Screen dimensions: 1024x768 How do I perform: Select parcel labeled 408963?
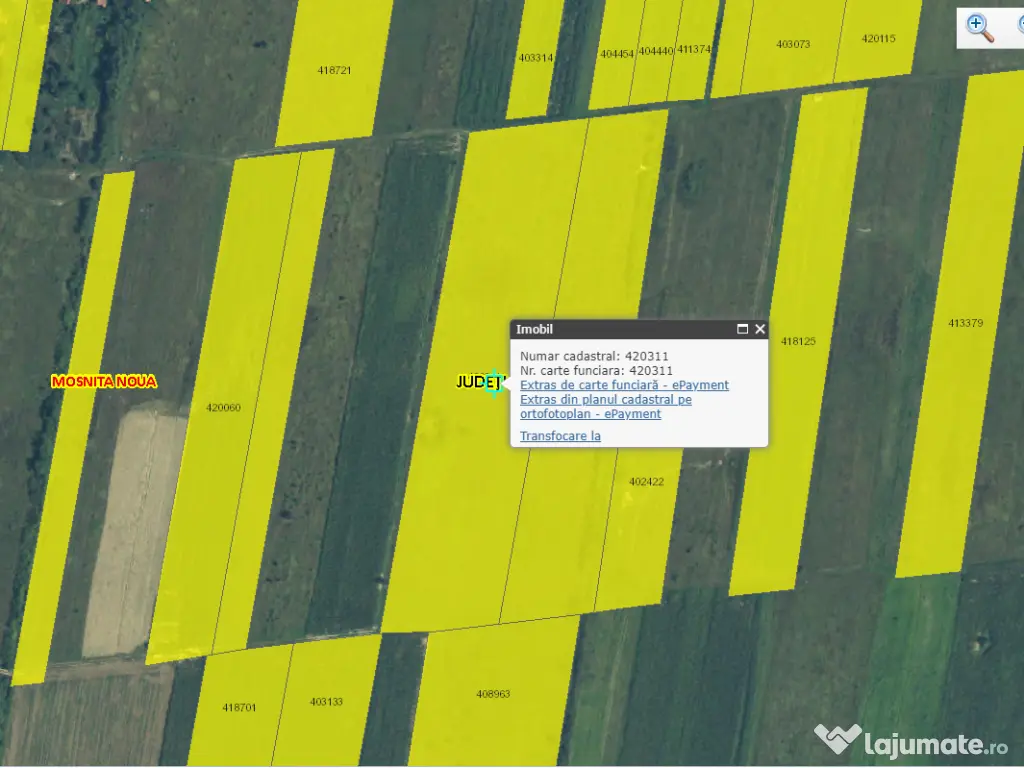pos(493,693)
